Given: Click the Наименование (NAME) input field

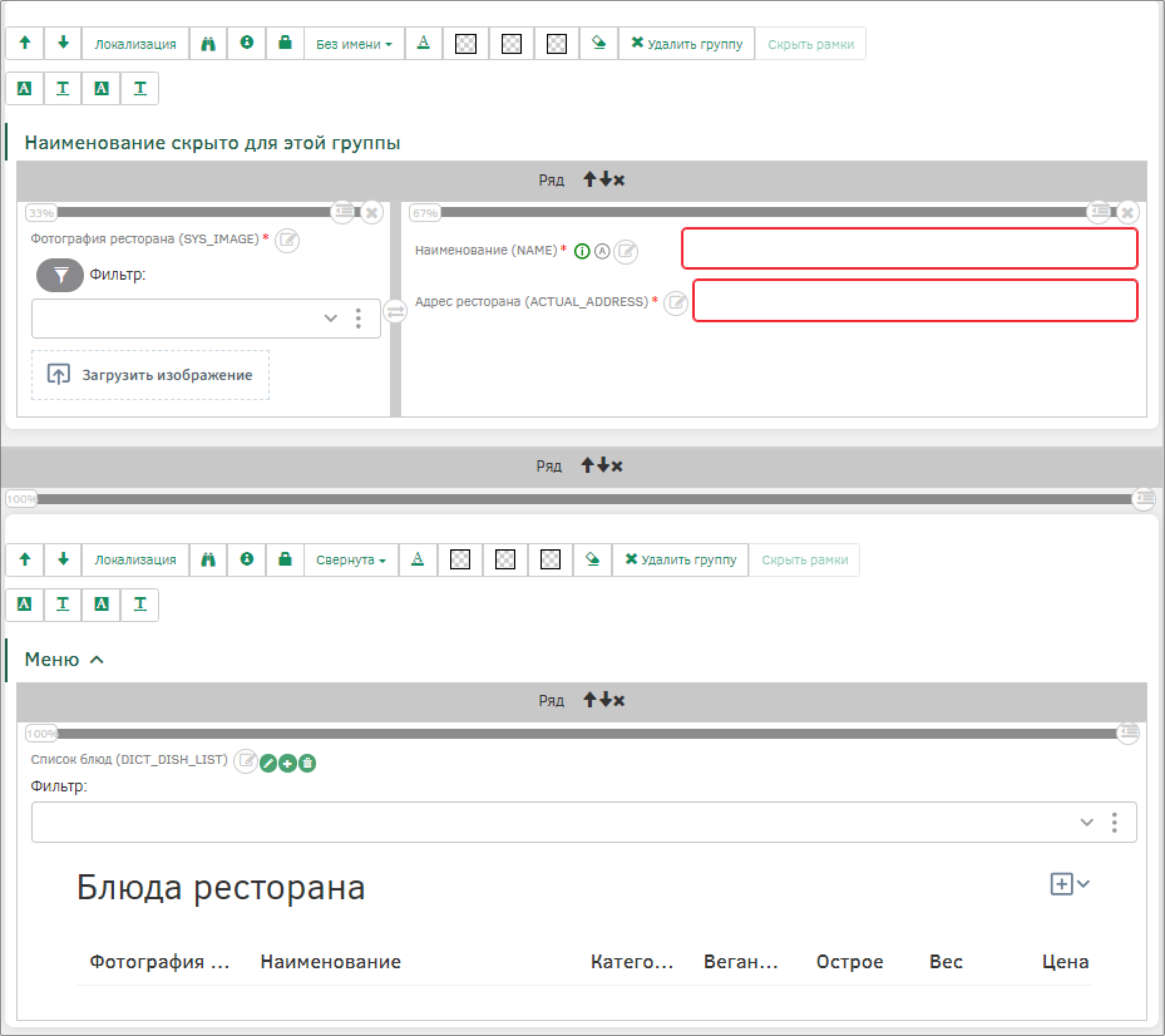Looking at the screenshot, I should click(x=910, y=249).
